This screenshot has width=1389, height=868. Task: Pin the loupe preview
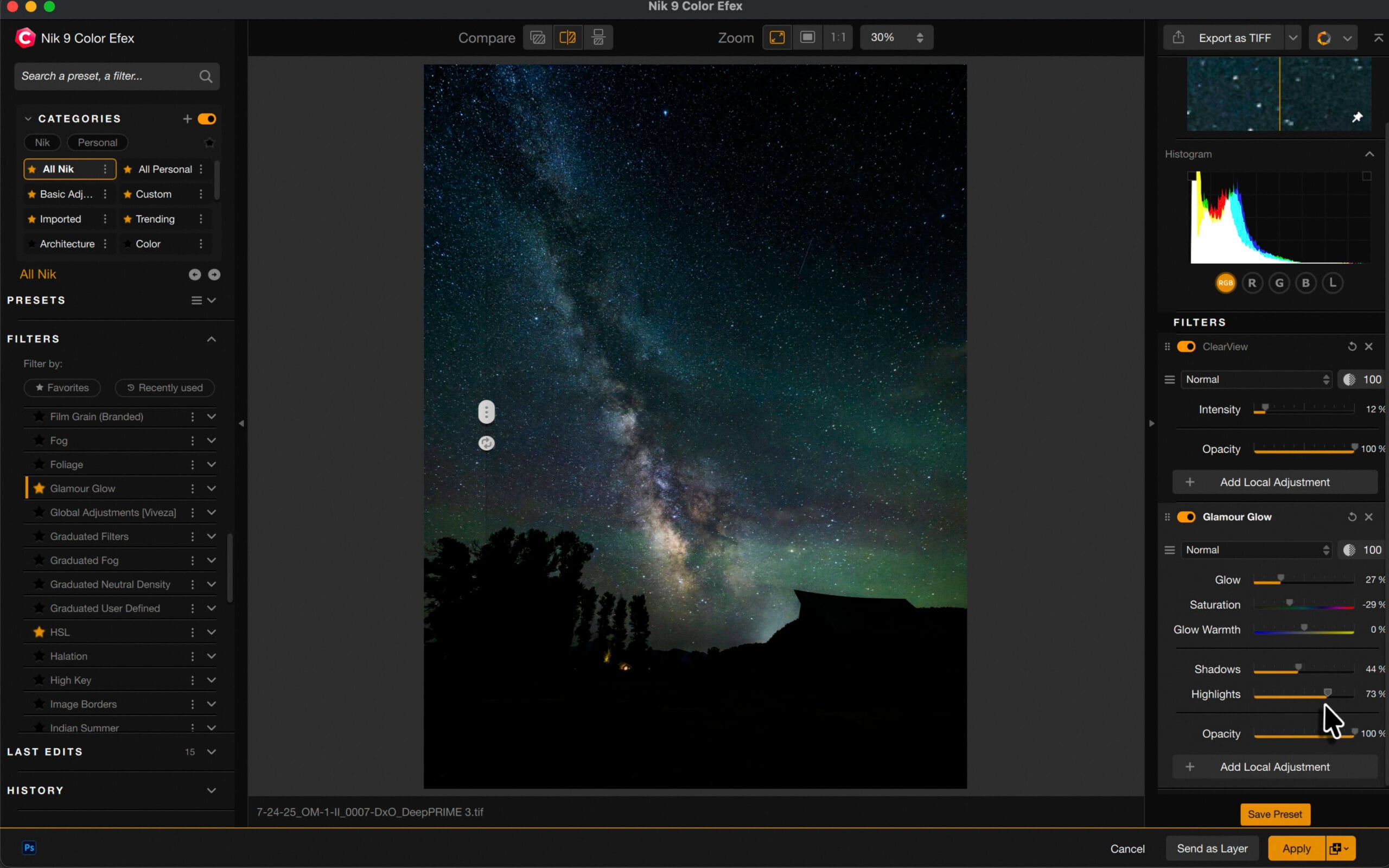tap(1357, 117)
